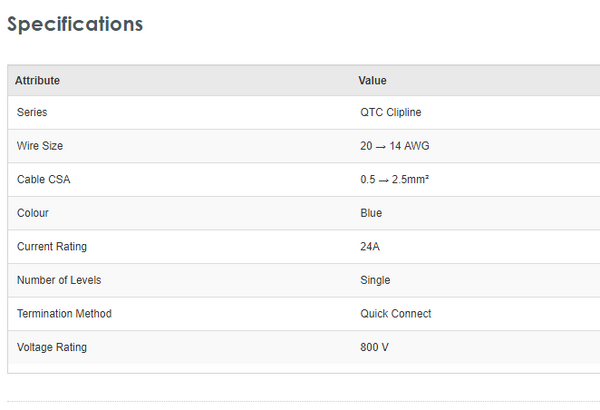Select the Number of Levels label
The width and height of the screenshot is (600, 410).
(59, 280)
